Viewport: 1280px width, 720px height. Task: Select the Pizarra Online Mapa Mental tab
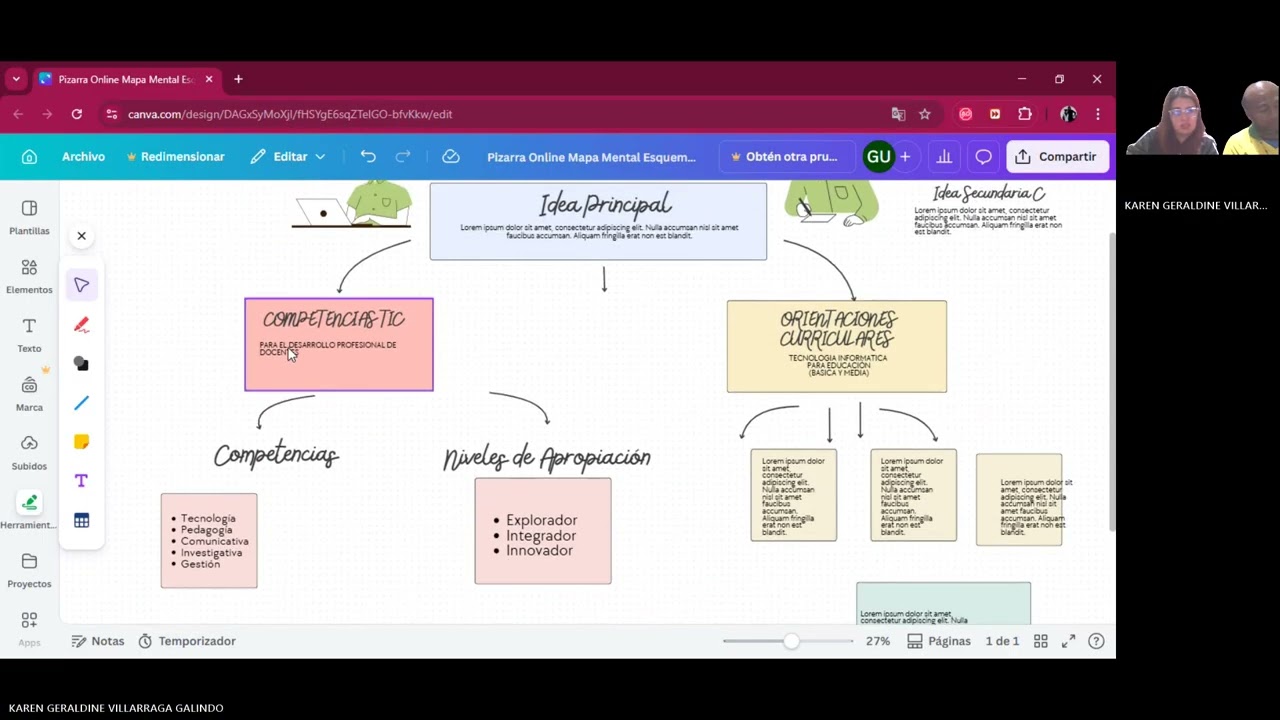coord(125,79)
